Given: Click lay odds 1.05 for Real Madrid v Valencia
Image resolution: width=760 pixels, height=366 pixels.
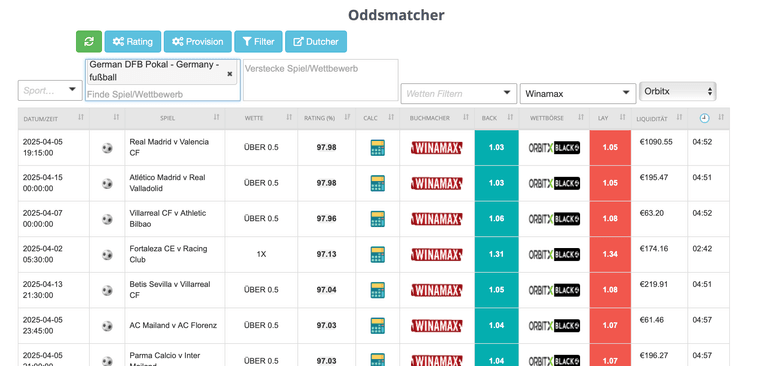Looking at the screenshot, I should 610,147.
